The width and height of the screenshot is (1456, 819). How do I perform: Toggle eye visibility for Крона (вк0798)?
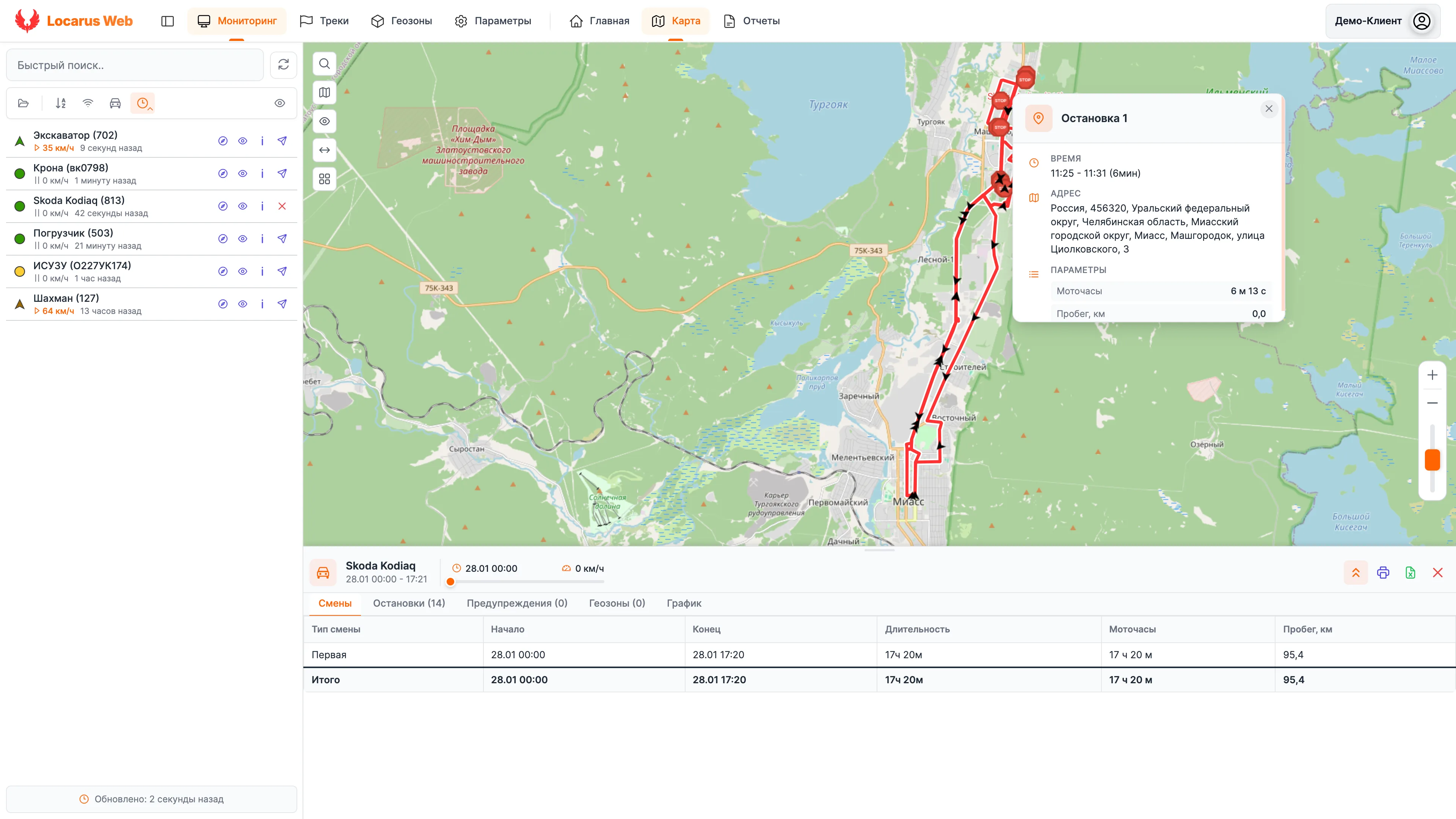(x=243, y=174)
